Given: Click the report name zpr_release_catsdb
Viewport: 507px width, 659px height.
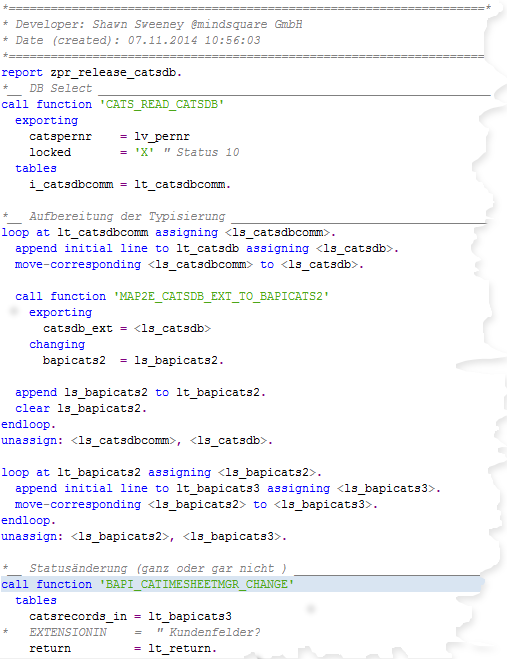Looking at the screenshot, I should pyautogui.click(x=116, y=73).
